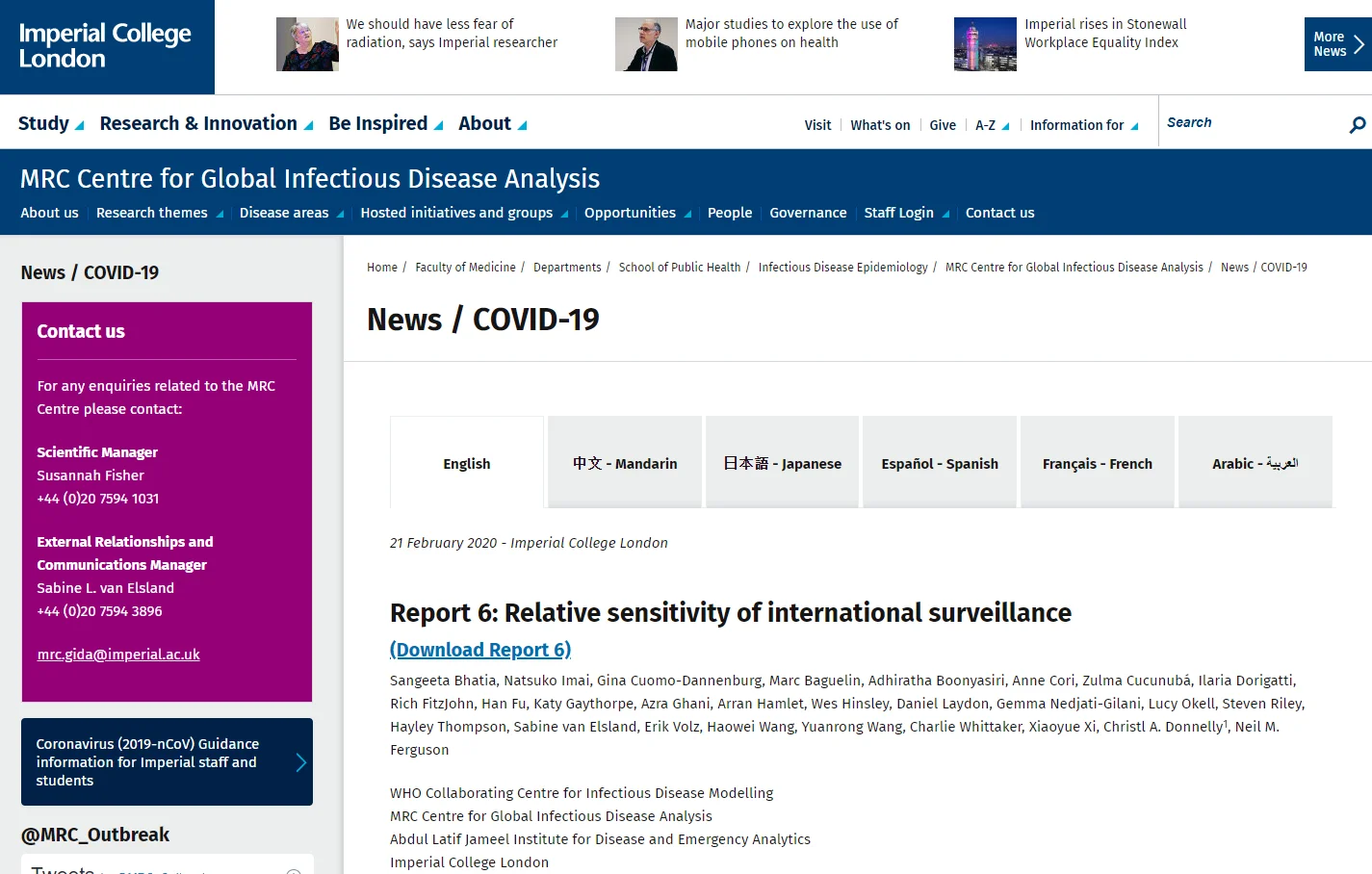Open the Stonewall Index news thumbnail

click(x=985, y=44)
